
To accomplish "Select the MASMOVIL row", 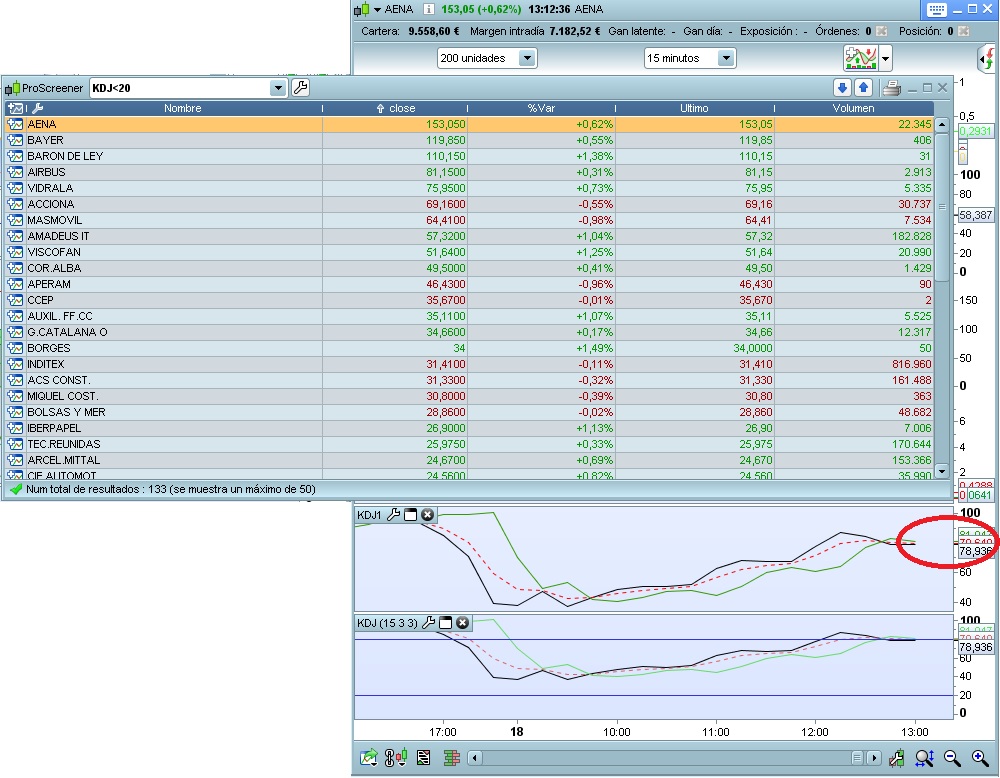I will [x=469, y=220].
